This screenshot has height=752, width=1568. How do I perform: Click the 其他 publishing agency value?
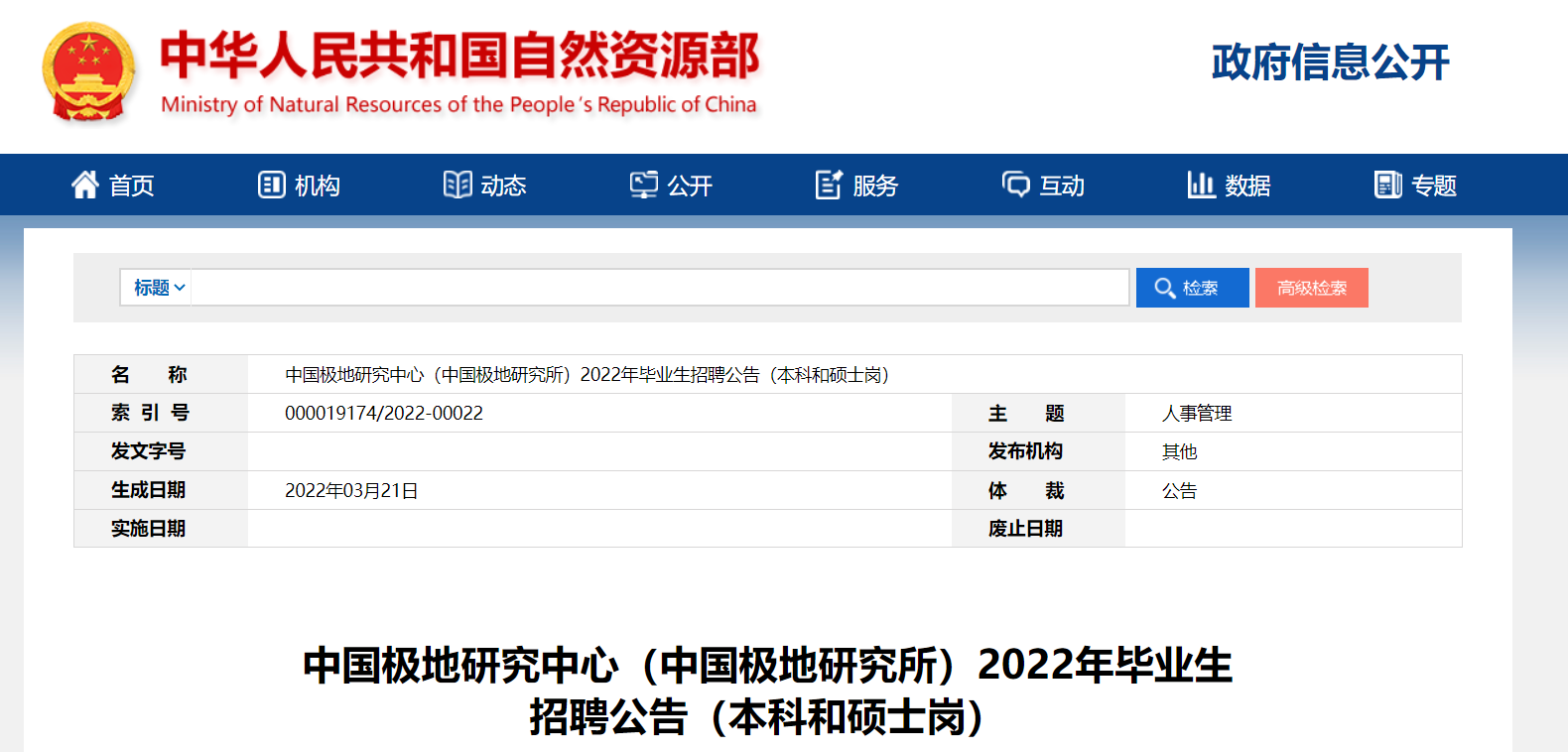pyautogui.click(x=1180, y=451)
